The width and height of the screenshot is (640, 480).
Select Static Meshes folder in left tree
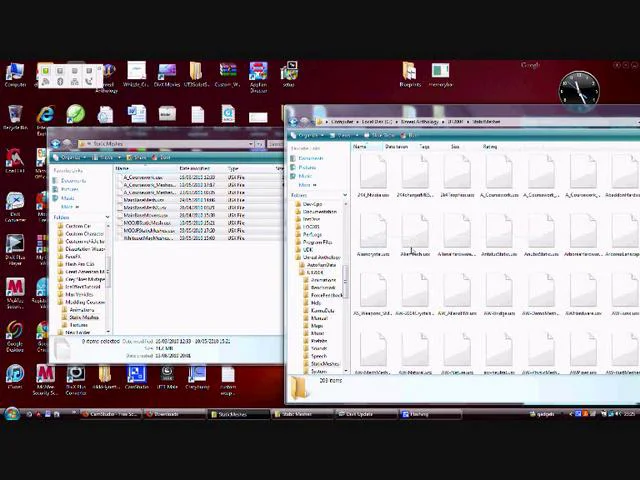click(80, 317)
